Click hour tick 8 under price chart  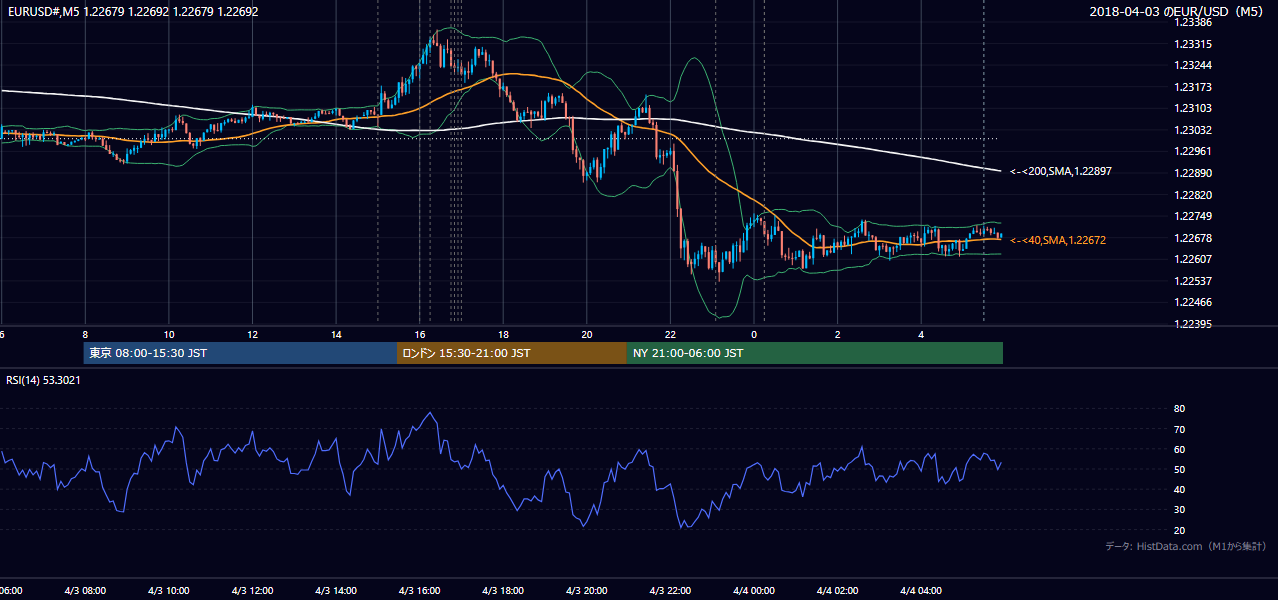pyautogui.click(x=85, y=334)
